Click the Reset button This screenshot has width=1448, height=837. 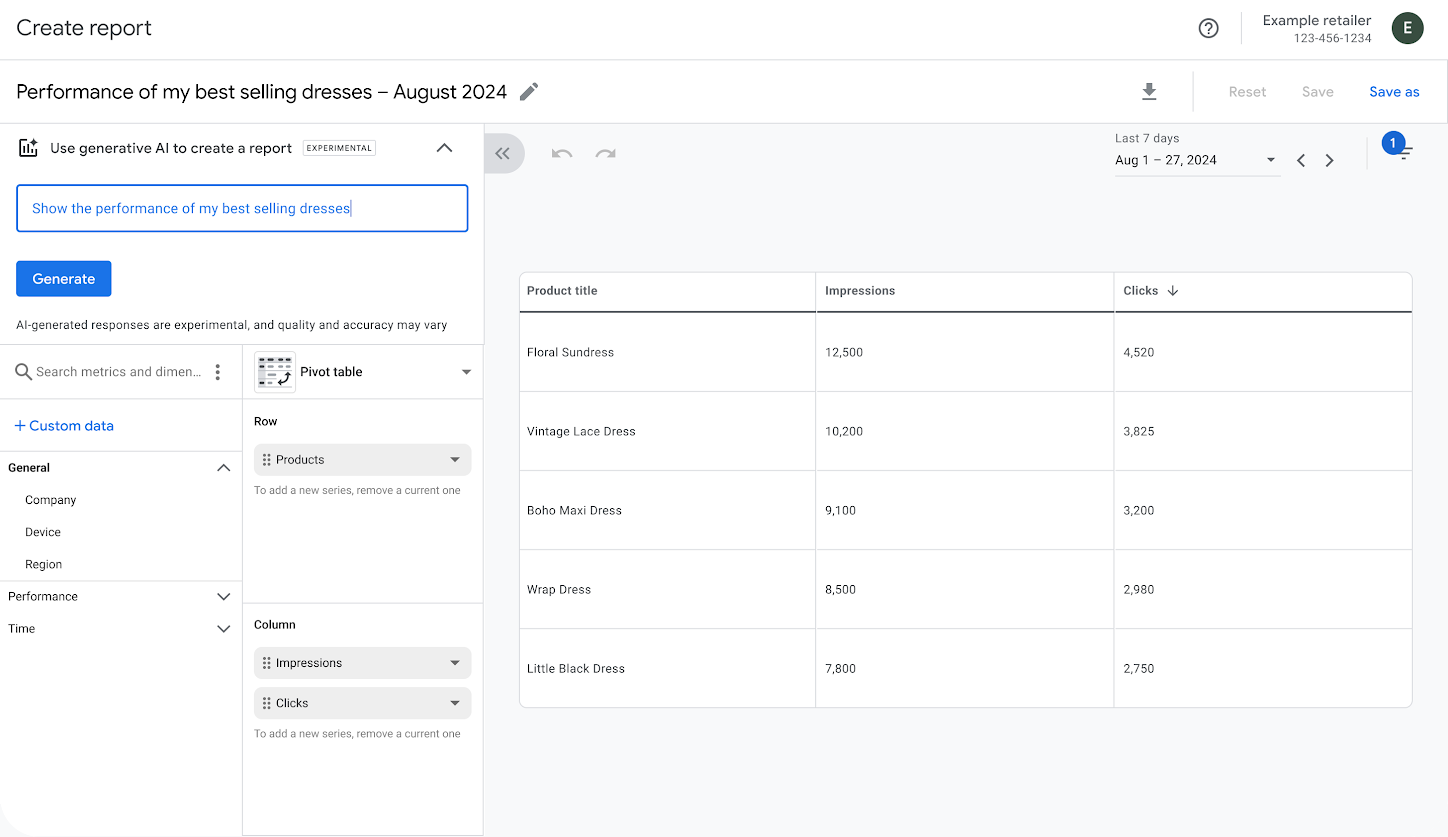(1247, 92)
